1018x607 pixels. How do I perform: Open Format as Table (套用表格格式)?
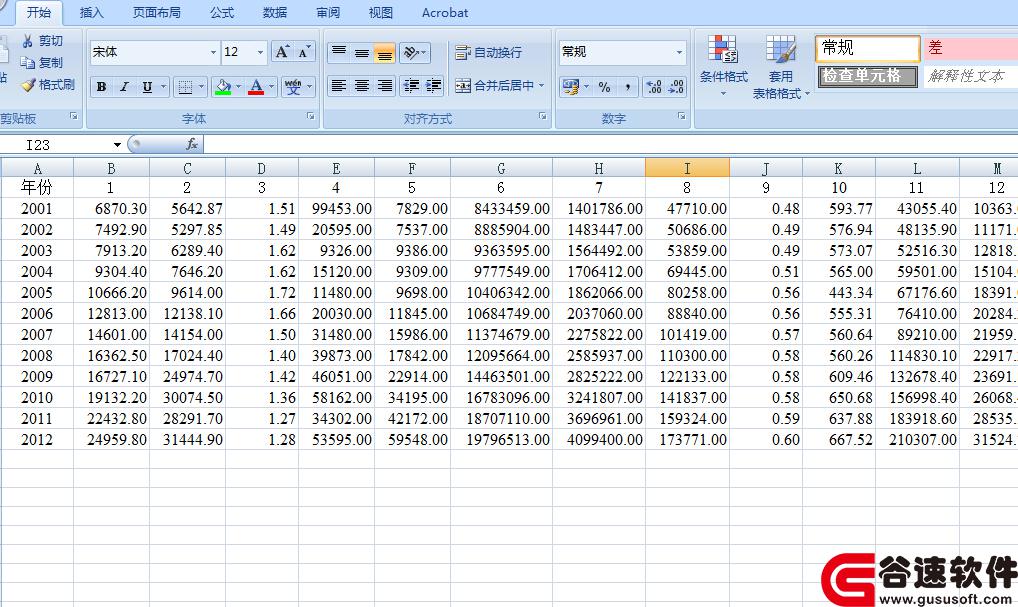click(x=780, y=66)
